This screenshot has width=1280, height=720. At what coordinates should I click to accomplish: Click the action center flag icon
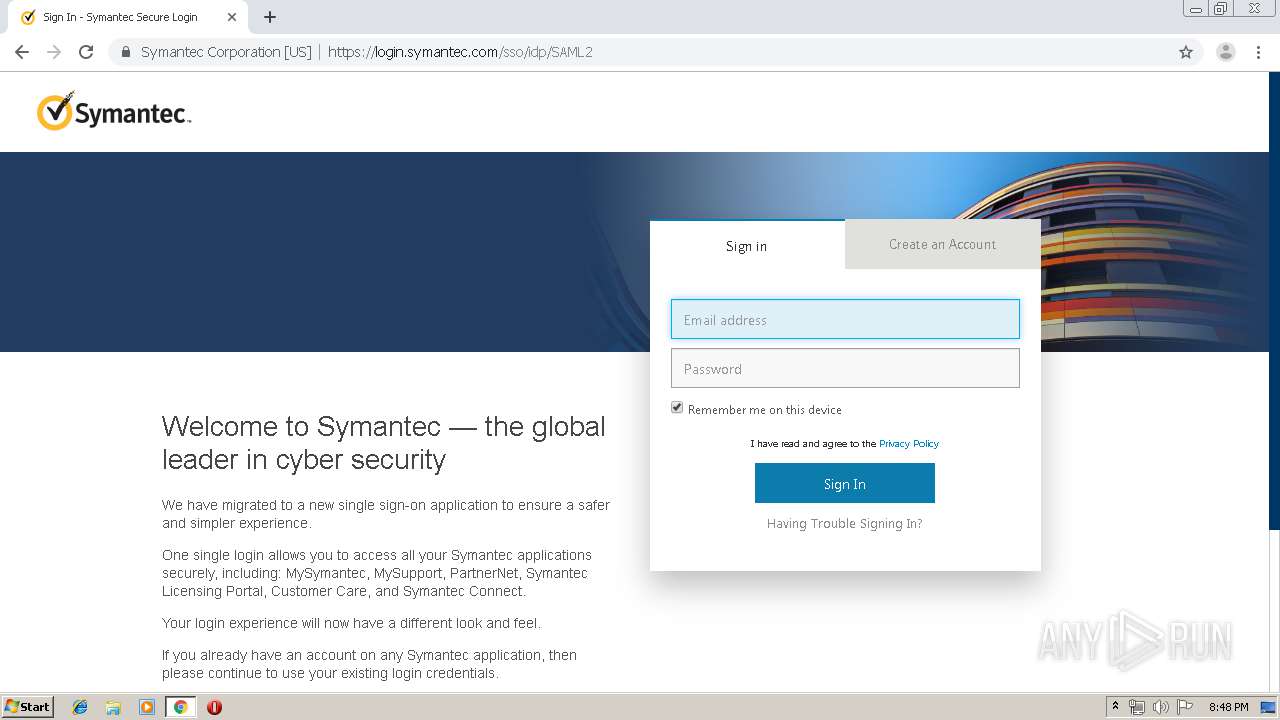coord(1185,707)
